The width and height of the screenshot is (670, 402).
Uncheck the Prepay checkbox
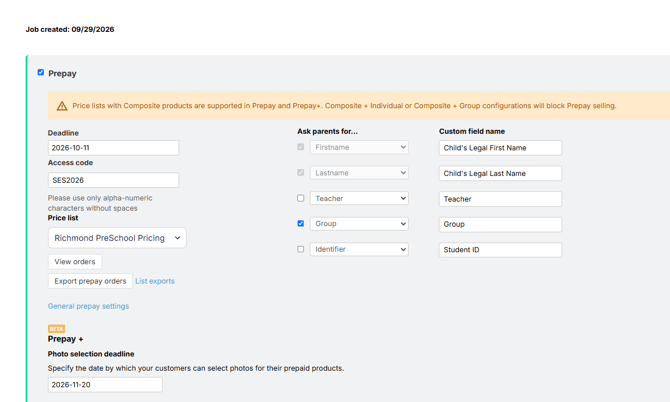(x=41, y=73)
